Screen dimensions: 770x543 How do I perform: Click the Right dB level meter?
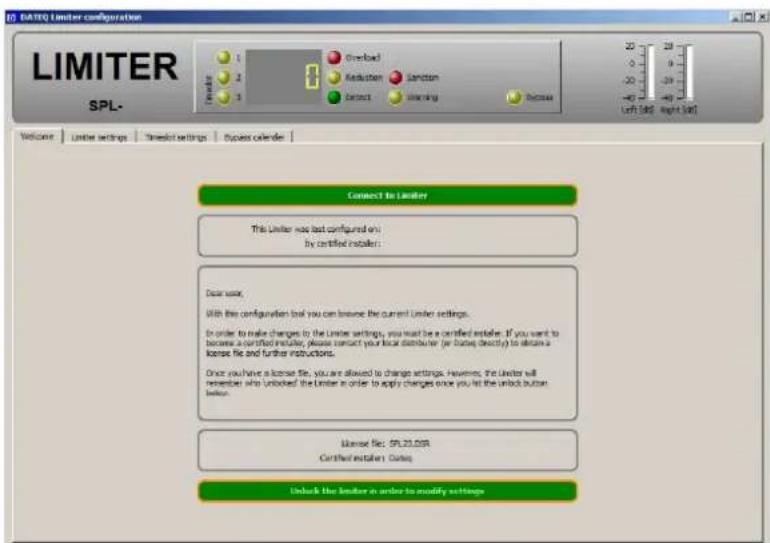pos(689,72)
